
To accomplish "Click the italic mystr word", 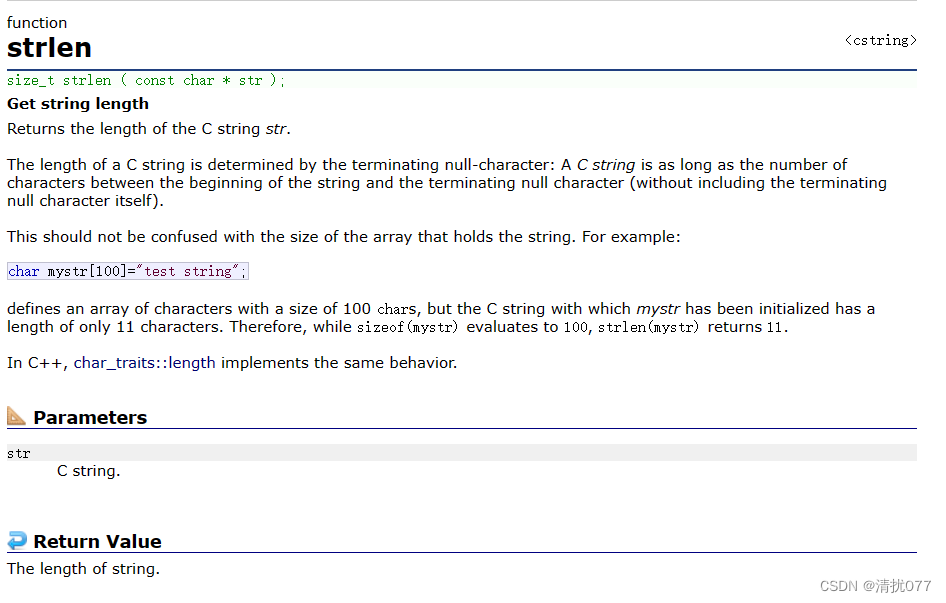I will [658, 309].
